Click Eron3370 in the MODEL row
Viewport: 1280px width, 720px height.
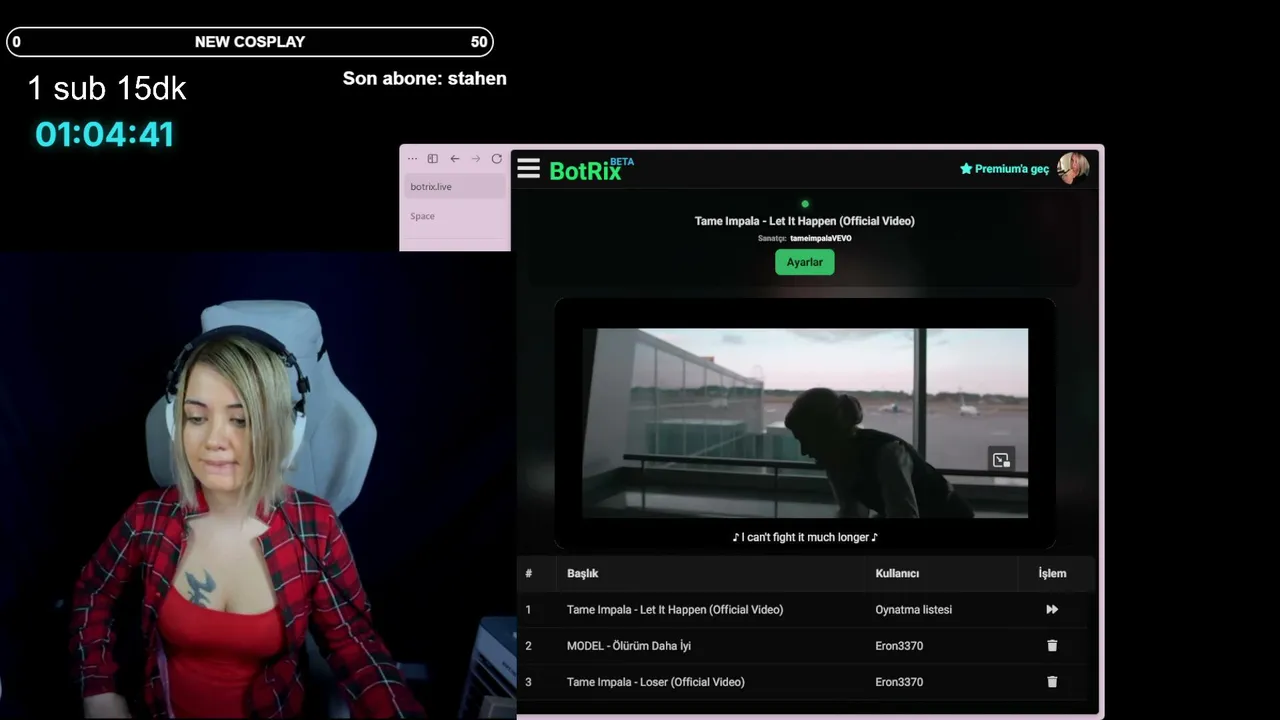pyautogui.click(x=899, y=646)
